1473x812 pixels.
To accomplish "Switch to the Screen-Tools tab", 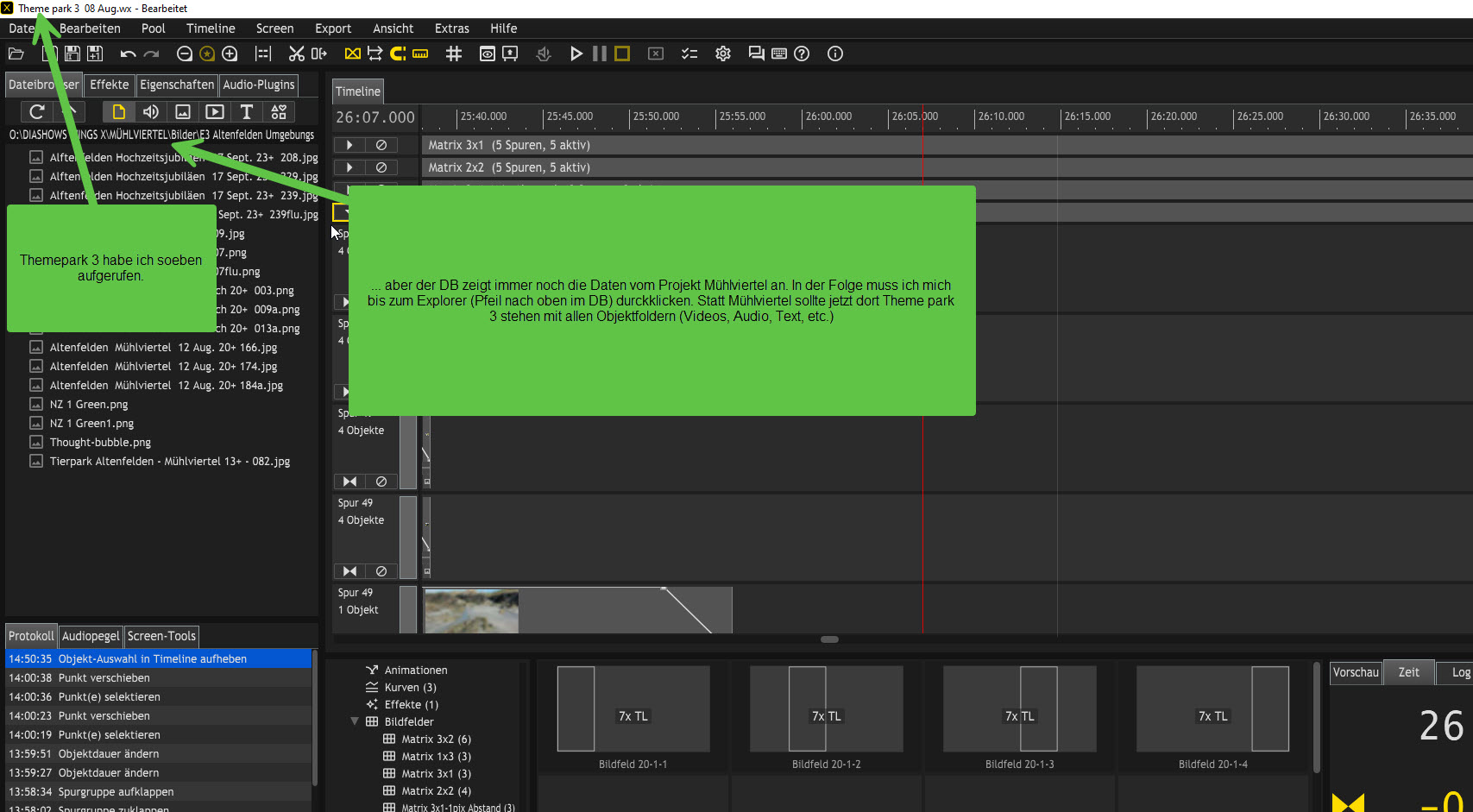I will pos(161,636).
